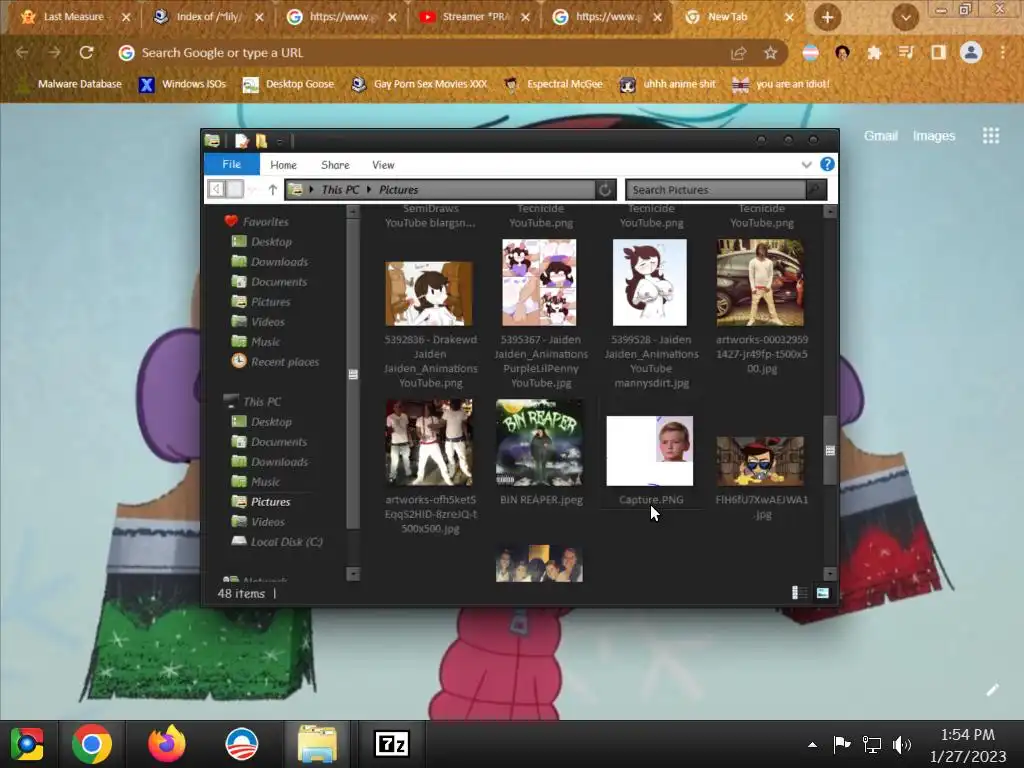This screenshot has height=768, width=1024.
Task: Open Customize Quick Access Toolbar dropdown
Action: 280,141
